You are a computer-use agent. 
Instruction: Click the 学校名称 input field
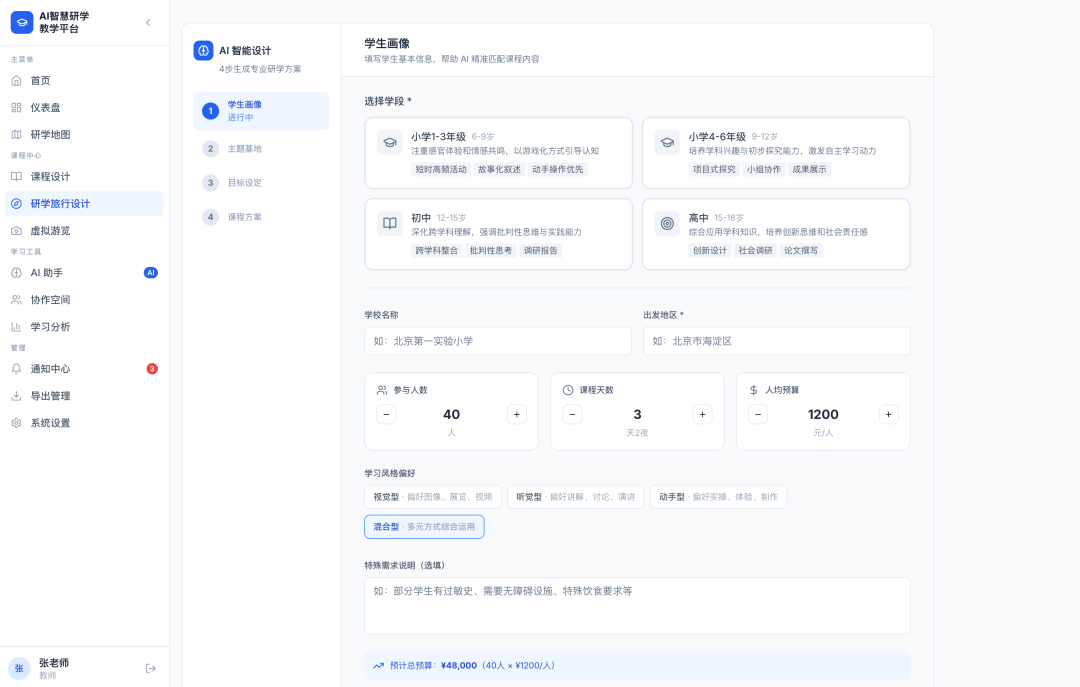point(497,341)
